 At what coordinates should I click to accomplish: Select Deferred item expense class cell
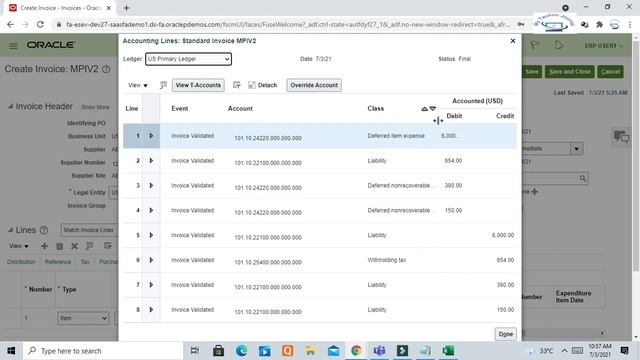point(396,136)
